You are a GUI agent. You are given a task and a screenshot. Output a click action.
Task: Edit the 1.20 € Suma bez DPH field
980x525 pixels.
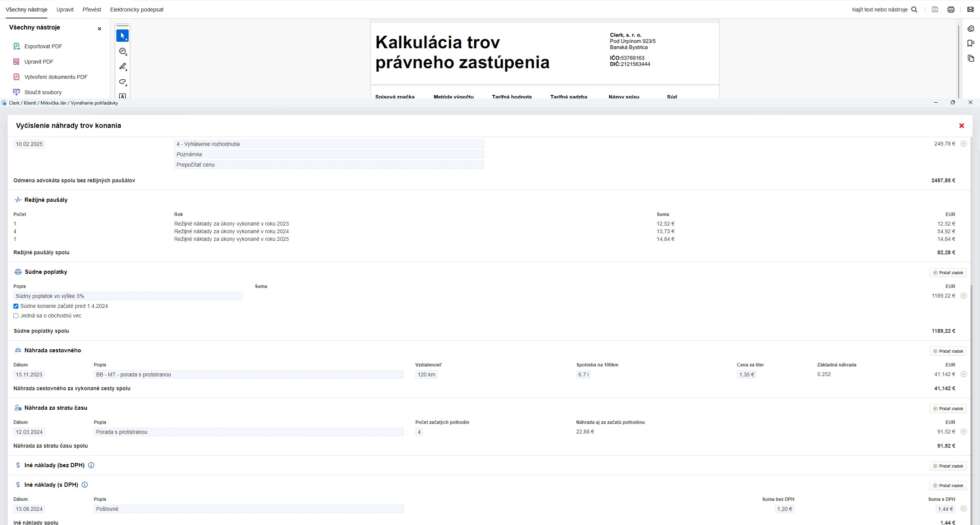tap(784, 509)
